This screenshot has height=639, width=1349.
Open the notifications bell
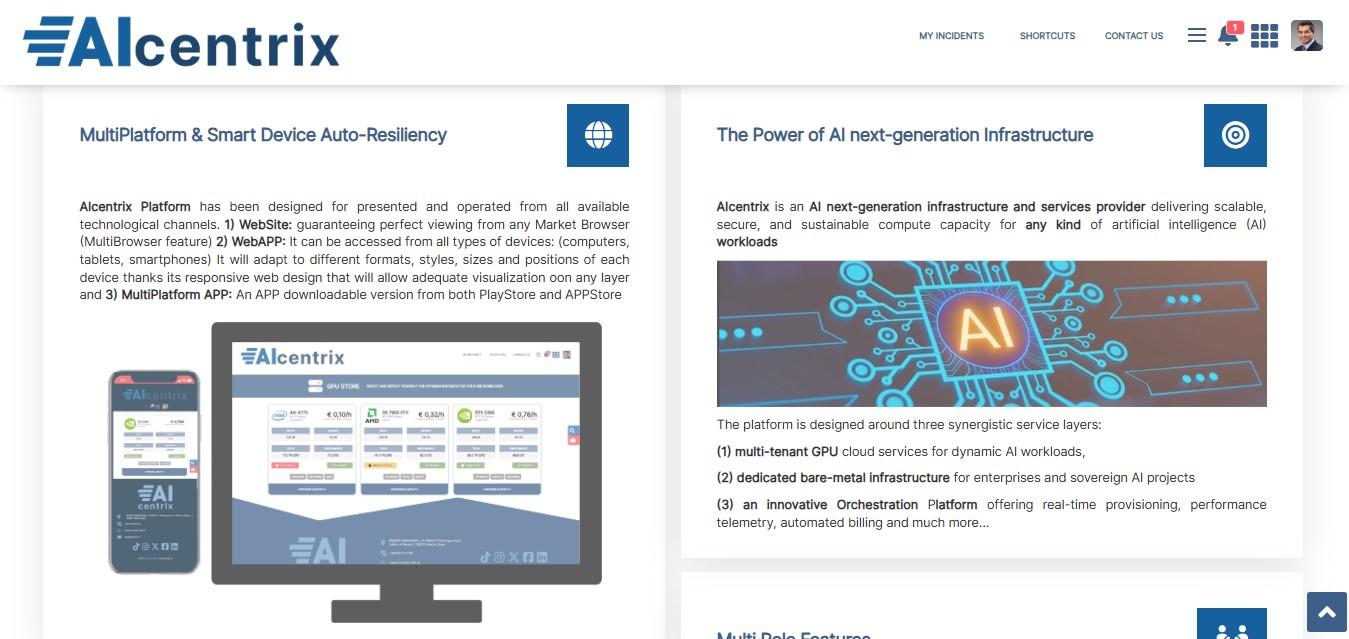(x=1227, y=36)
